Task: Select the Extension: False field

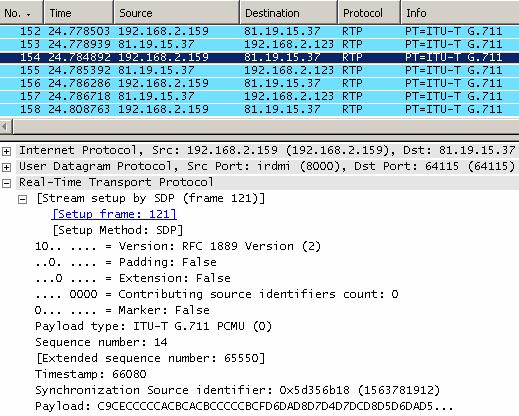Action: 133,278
